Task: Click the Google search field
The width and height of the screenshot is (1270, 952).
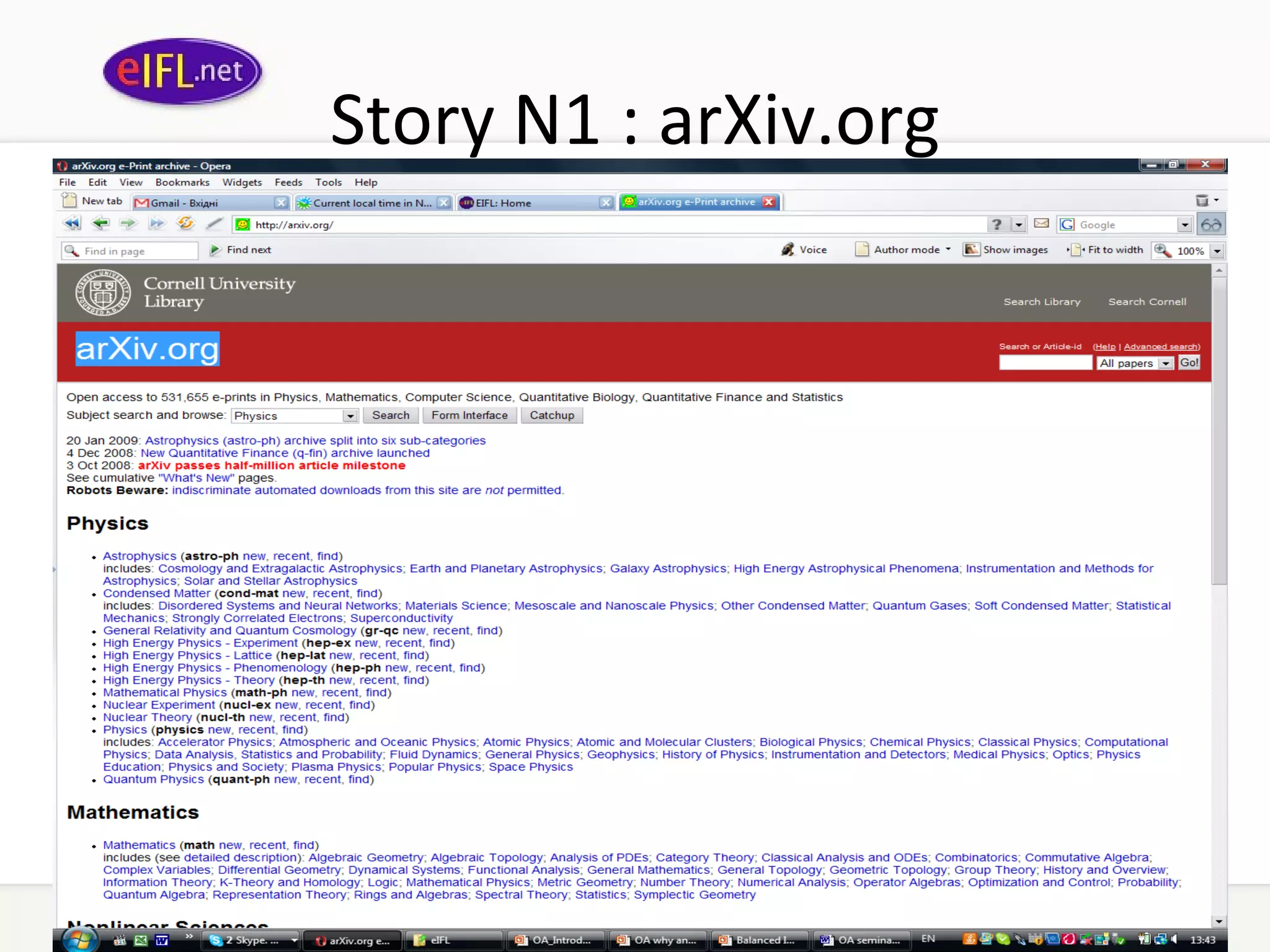Action: (x=1118, y=225)
